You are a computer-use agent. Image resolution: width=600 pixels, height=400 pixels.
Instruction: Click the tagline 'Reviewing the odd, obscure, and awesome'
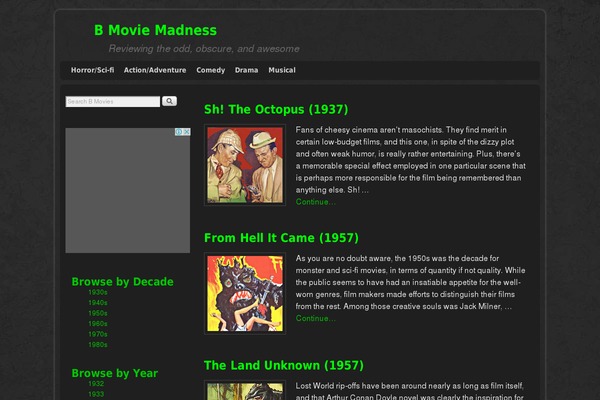204,49
